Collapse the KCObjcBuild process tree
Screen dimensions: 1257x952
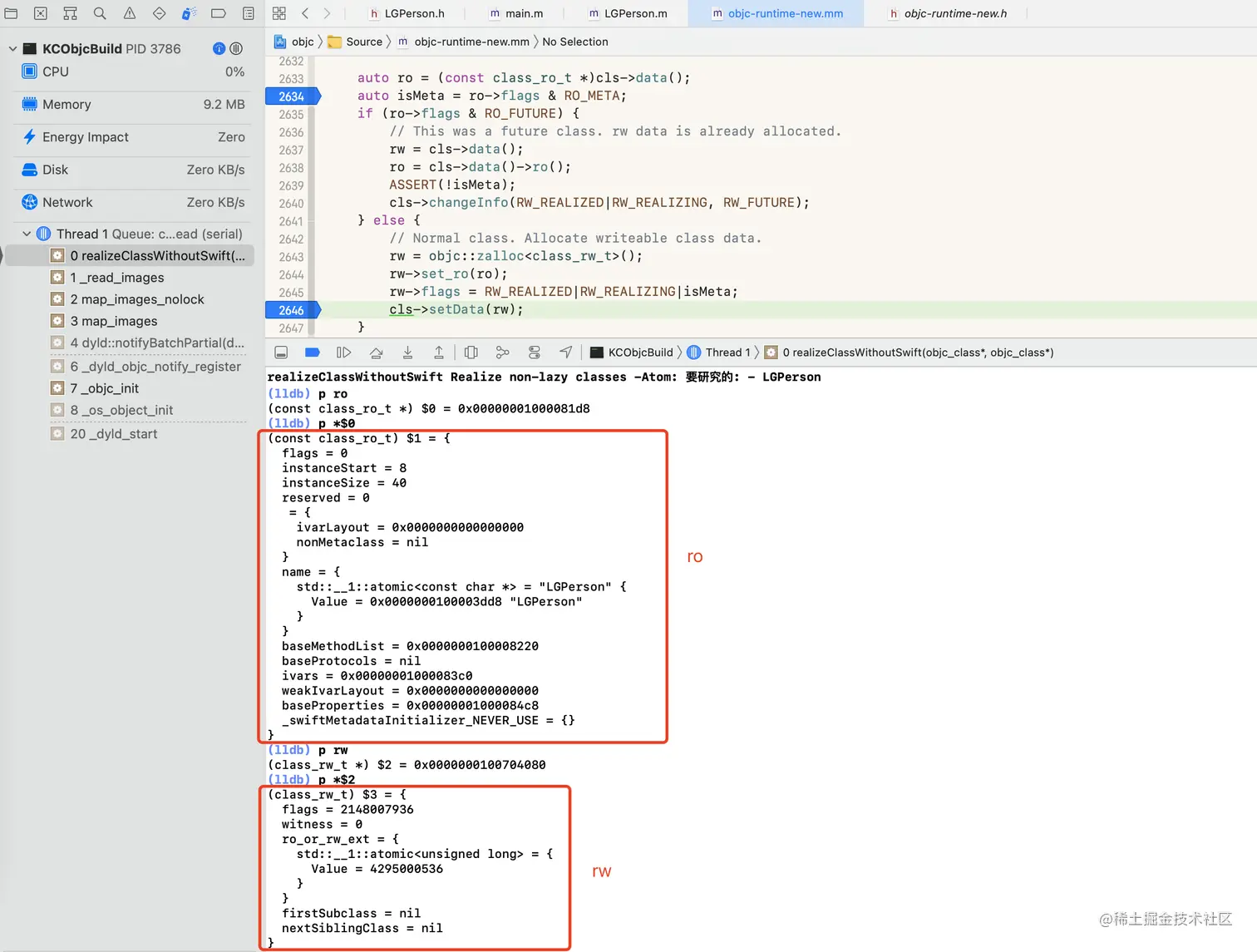coord(12,49)
